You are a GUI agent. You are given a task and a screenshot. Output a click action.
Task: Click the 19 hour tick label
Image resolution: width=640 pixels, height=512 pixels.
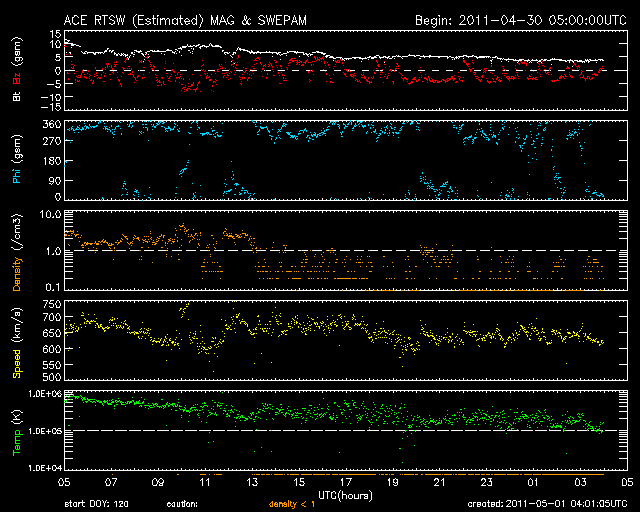[x=394, y=482]
